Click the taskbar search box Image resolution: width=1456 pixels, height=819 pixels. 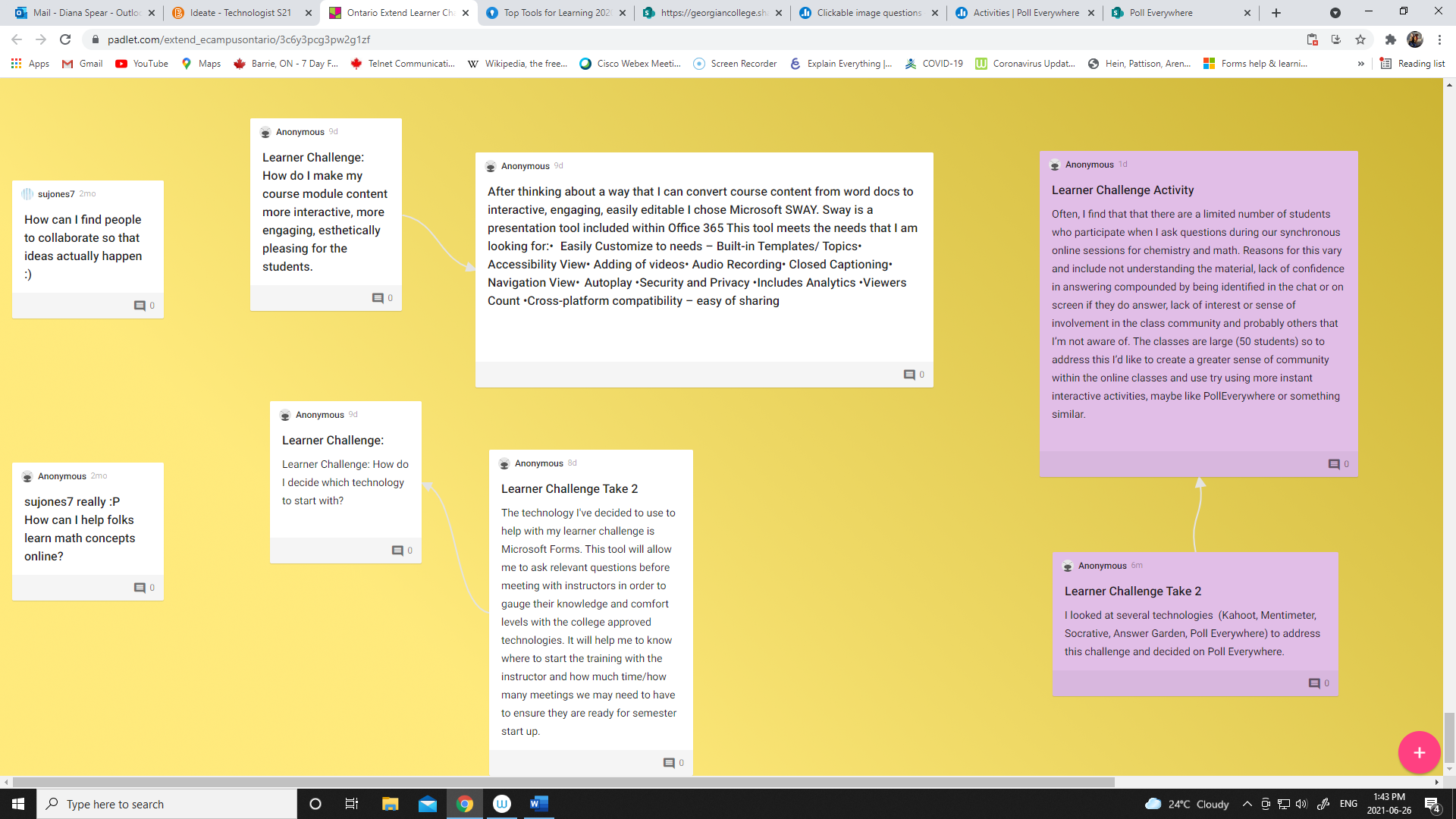click(167, 804)
